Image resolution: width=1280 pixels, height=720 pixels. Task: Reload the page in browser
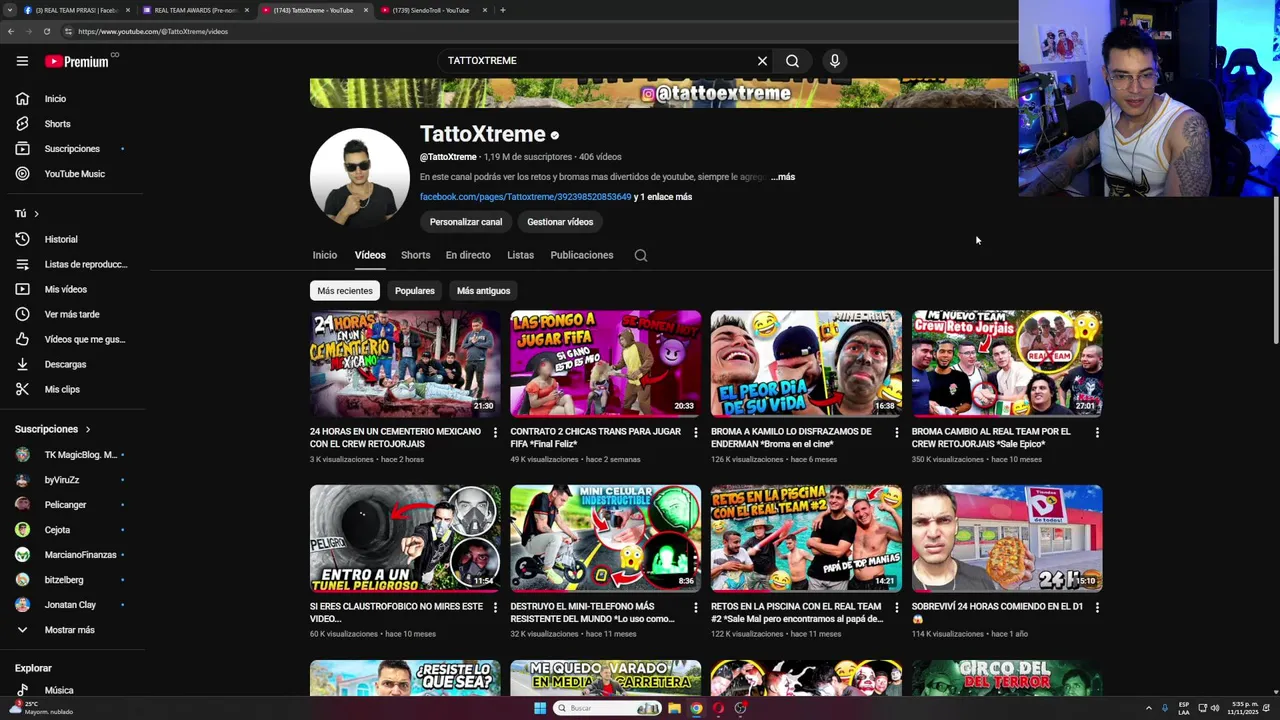pos(47,31)
